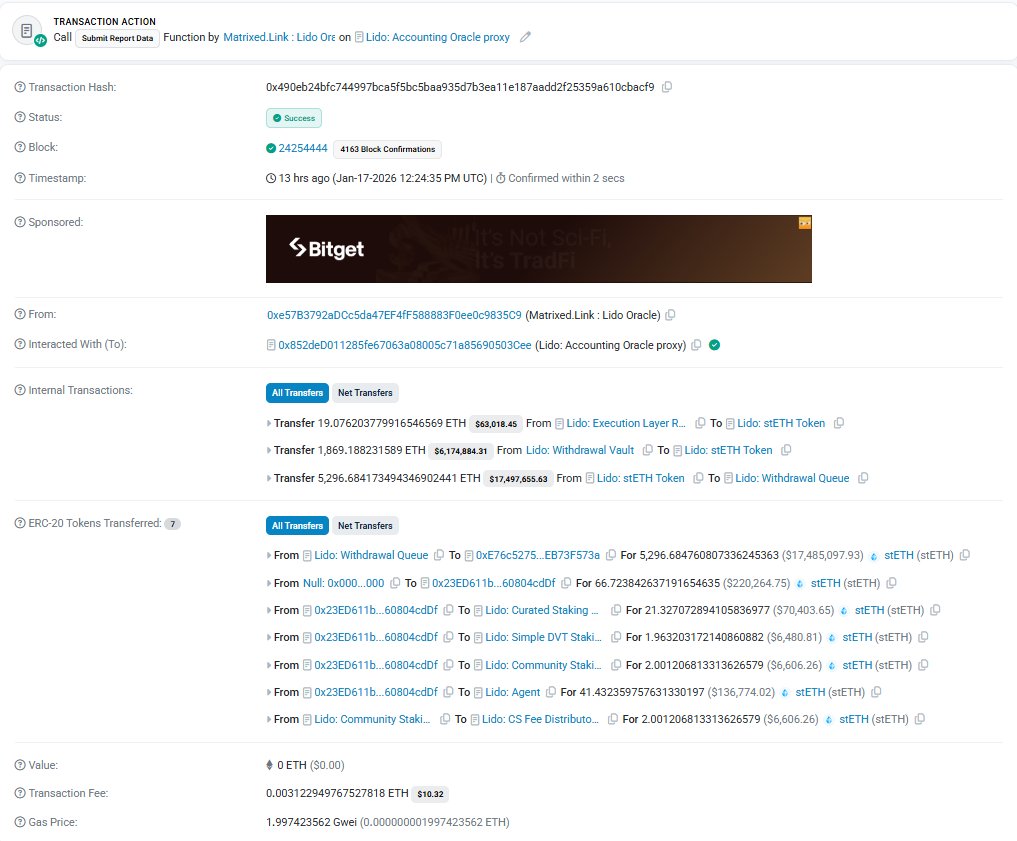The image size is (1017, 841).
Task: Copy Null: 0x000...000 address
Action: point(395,583)
